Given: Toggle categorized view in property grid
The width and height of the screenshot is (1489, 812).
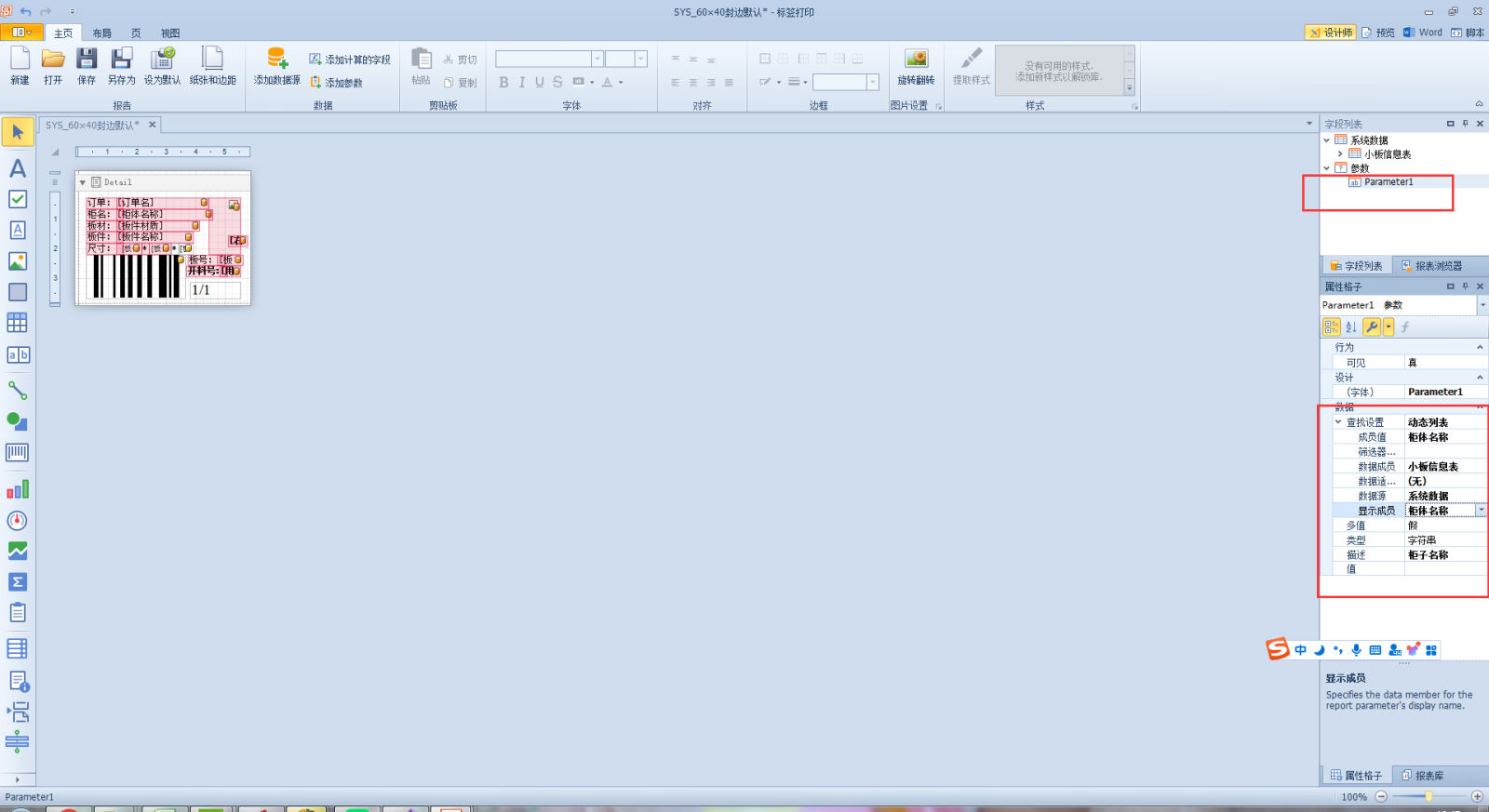Looking at the screenshot, I should (1332, 326).
